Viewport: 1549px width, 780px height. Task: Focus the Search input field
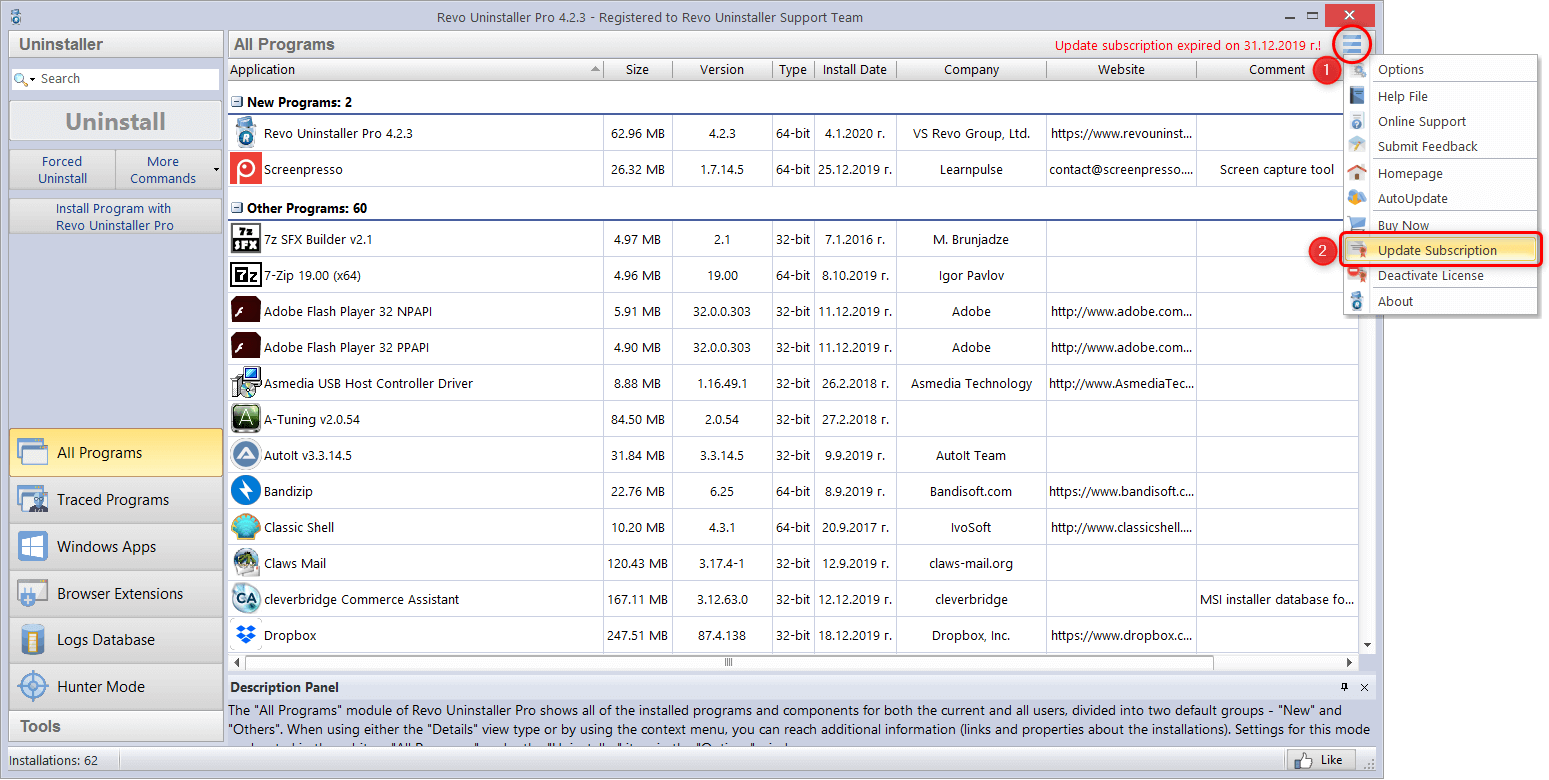click(x=128, y=79)
